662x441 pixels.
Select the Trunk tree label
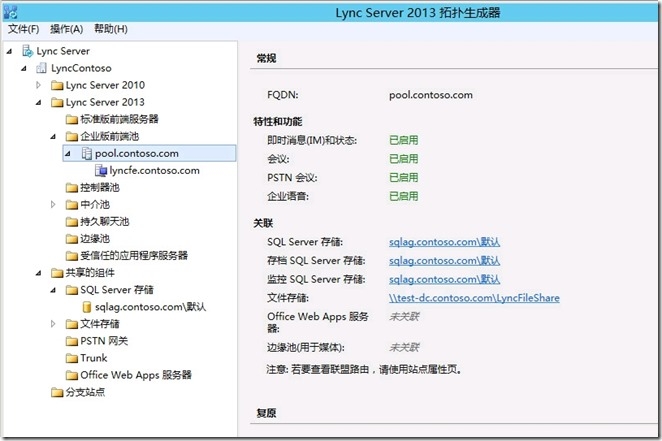[x=94, y=358]
